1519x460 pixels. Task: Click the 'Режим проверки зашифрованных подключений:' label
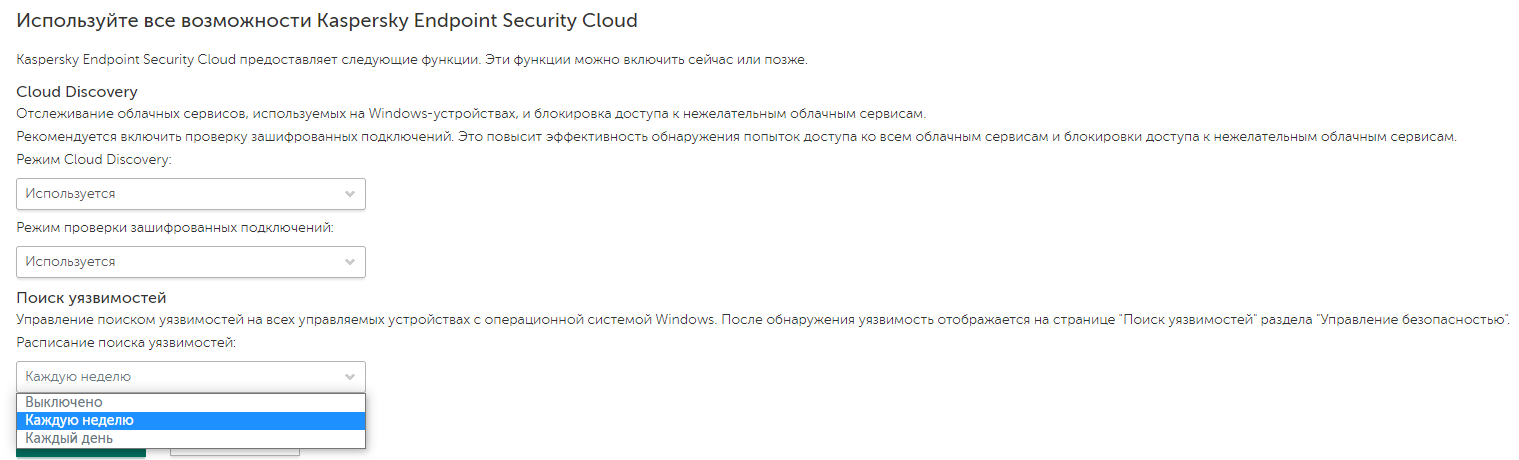coord(175,228)
